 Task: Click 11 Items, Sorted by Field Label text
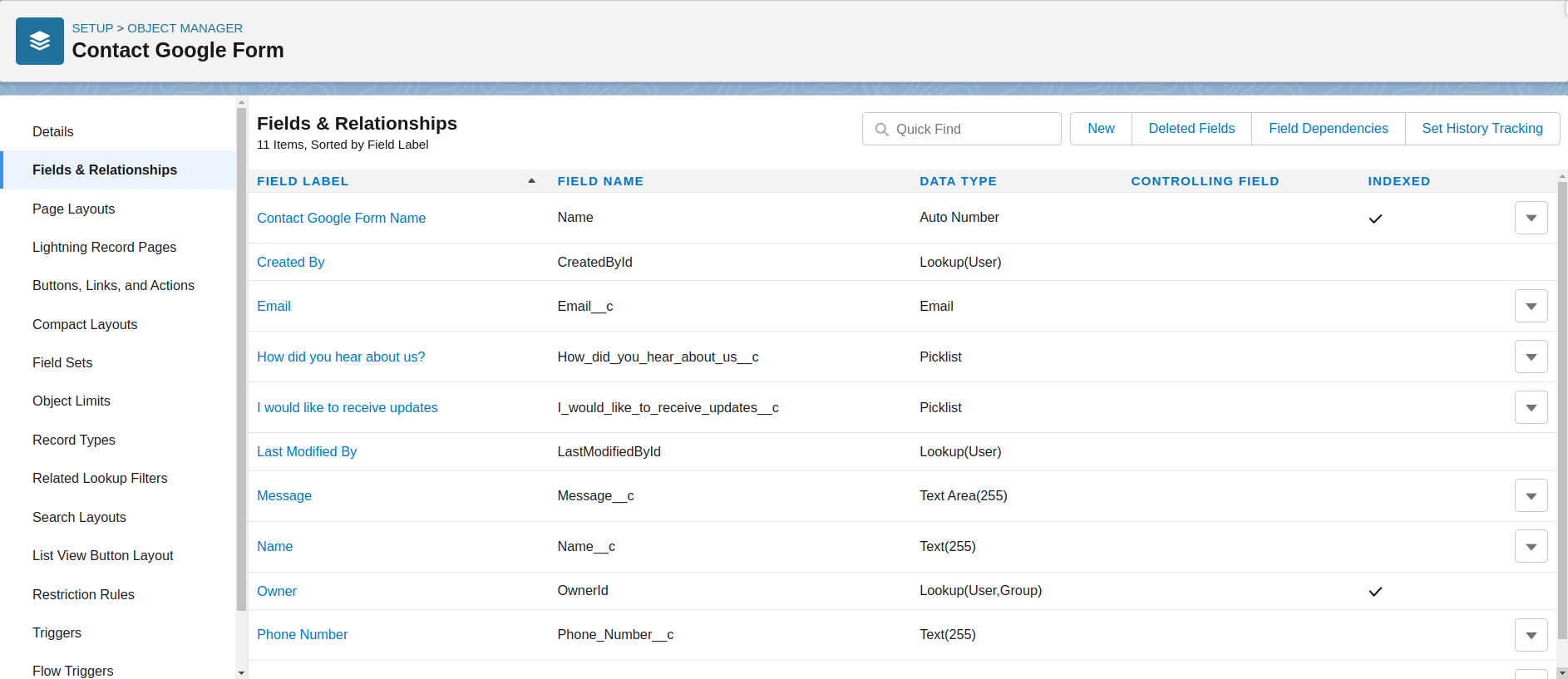(343, 145)
